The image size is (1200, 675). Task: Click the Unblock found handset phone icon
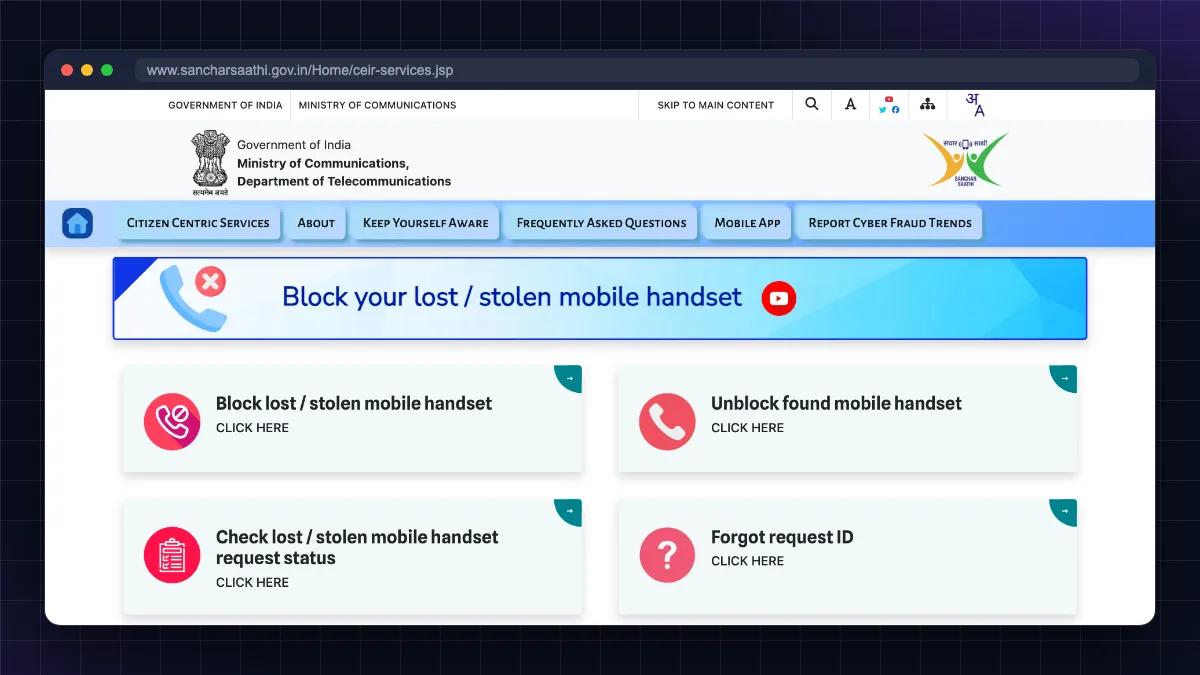tap(667, 421)
